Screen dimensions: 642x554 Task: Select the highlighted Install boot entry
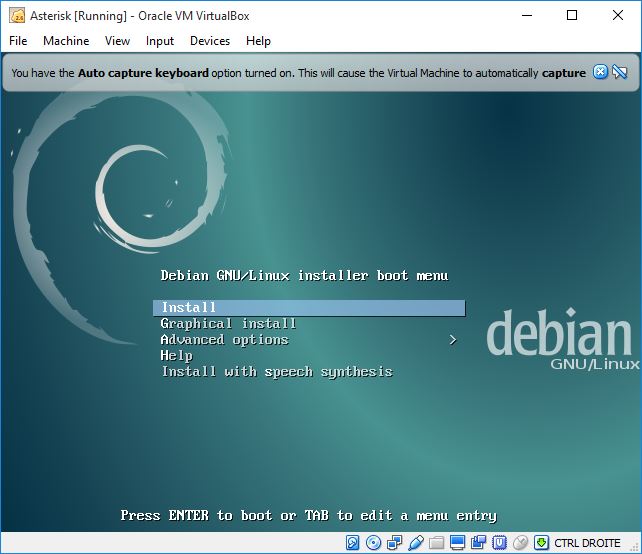[309, 308]
